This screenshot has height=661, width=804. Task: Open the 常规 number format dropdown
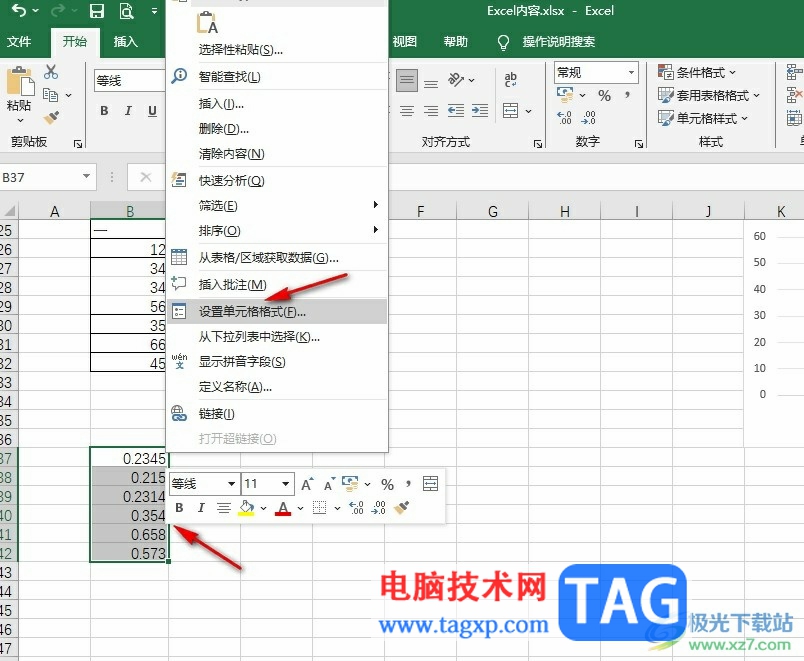[x=631, y=72]
